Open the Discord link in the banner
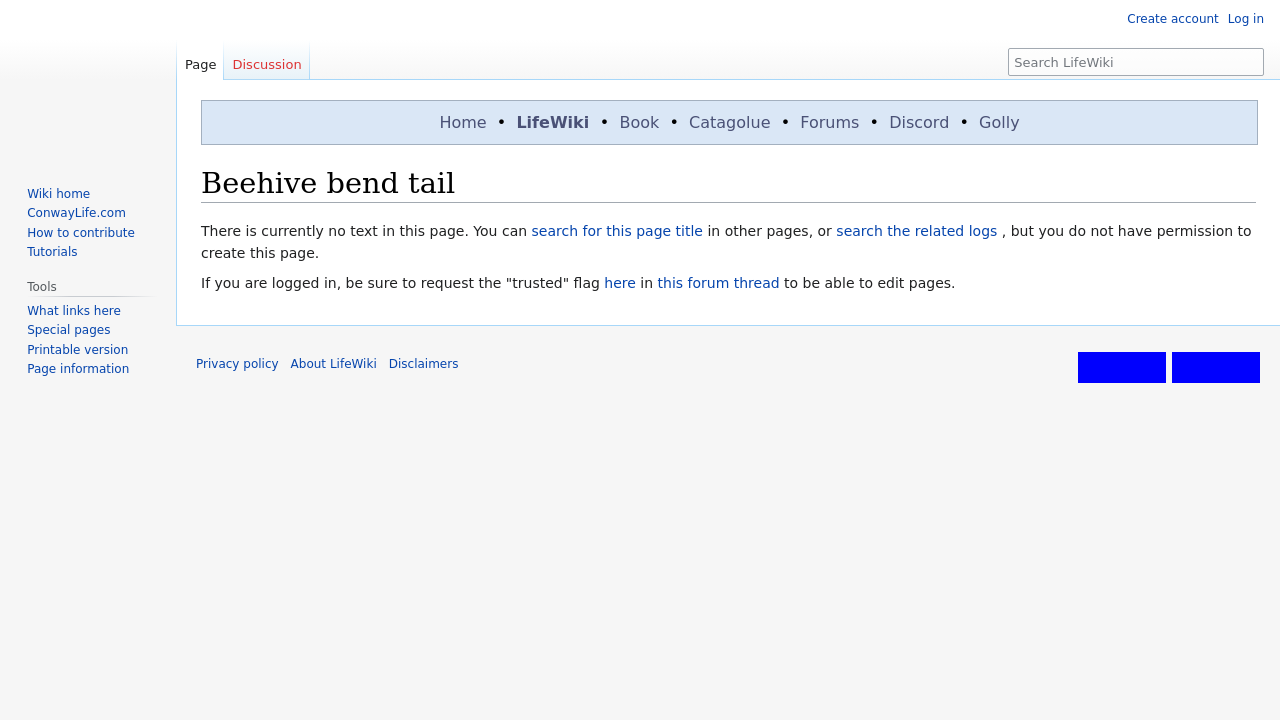The image size is (1280, 720). (x=918, y=122)
